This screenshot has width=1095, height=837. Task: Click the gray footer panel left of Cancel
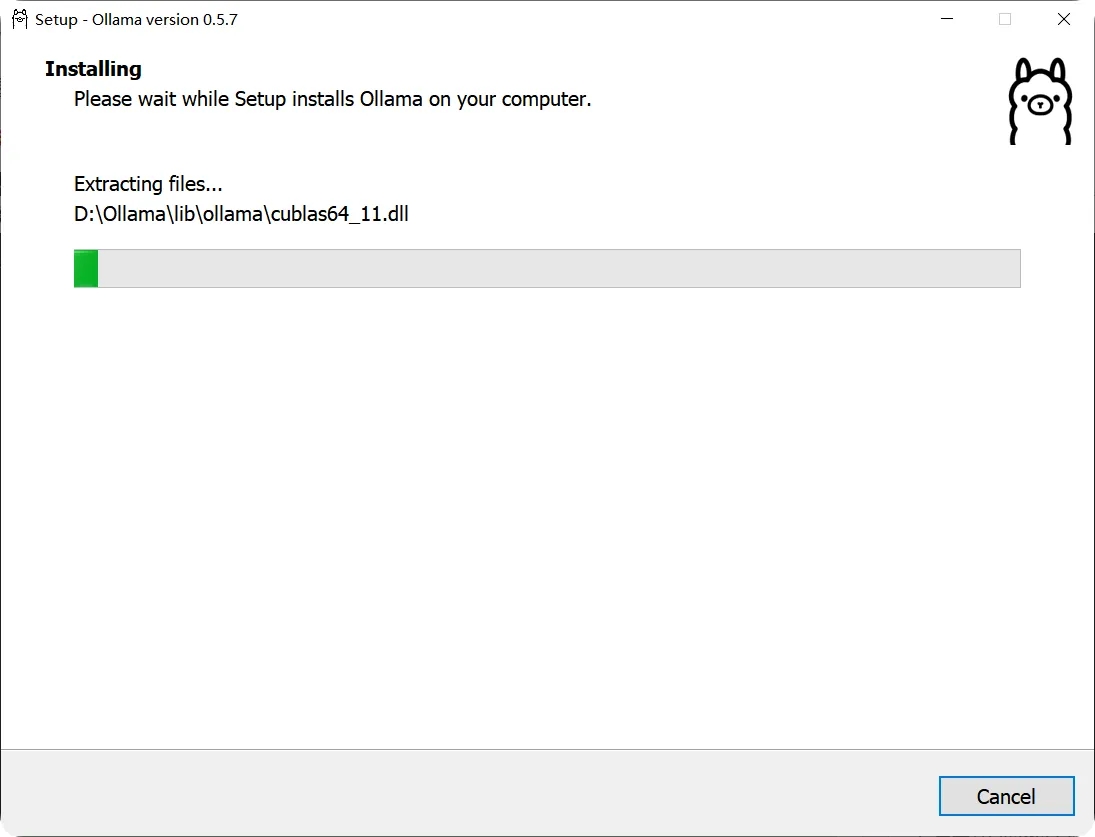tap(468, 793)
